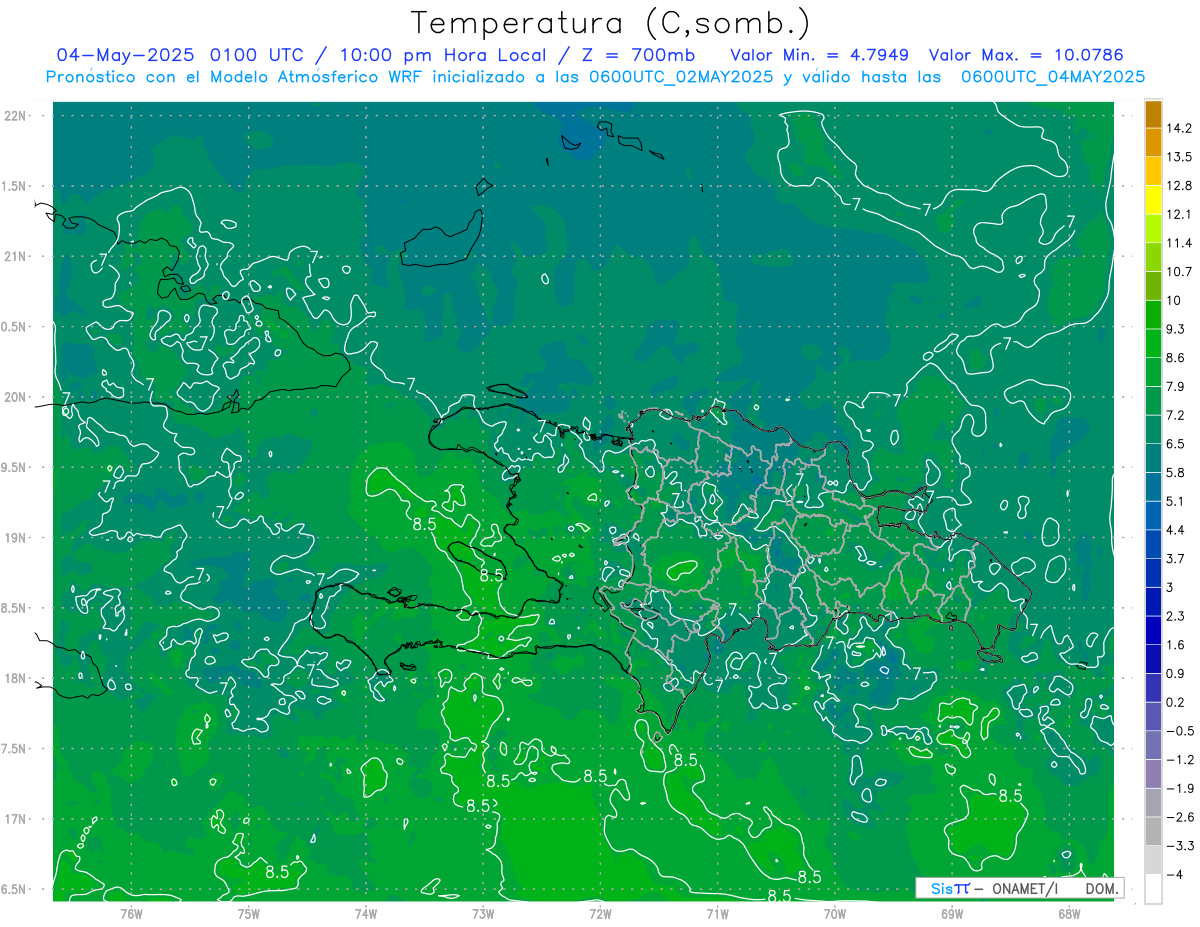This screenshot has height=927, width=1200.
Task: Pick the colorbar swatch between 10 and 10.7
Action: [1153, 286]
